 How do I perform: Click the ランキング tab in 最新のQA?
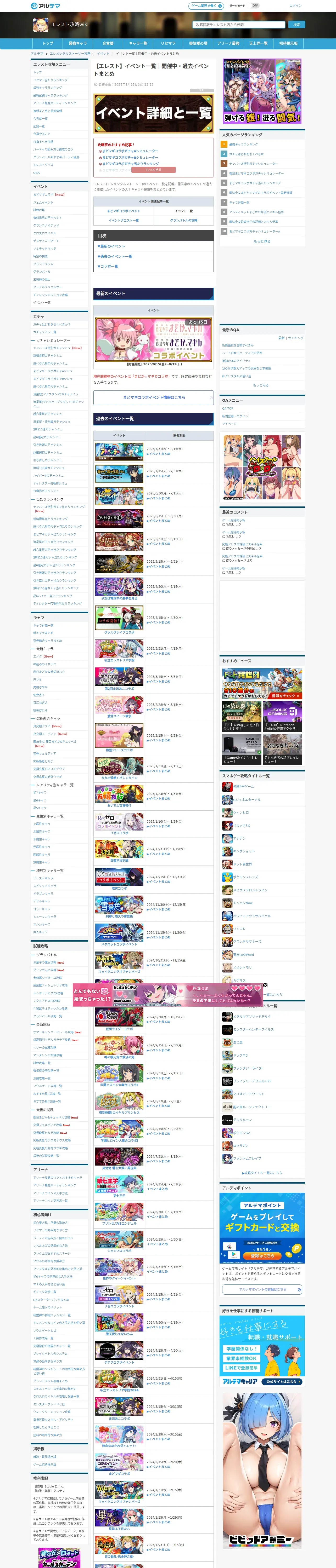click(x=296, y=338)
